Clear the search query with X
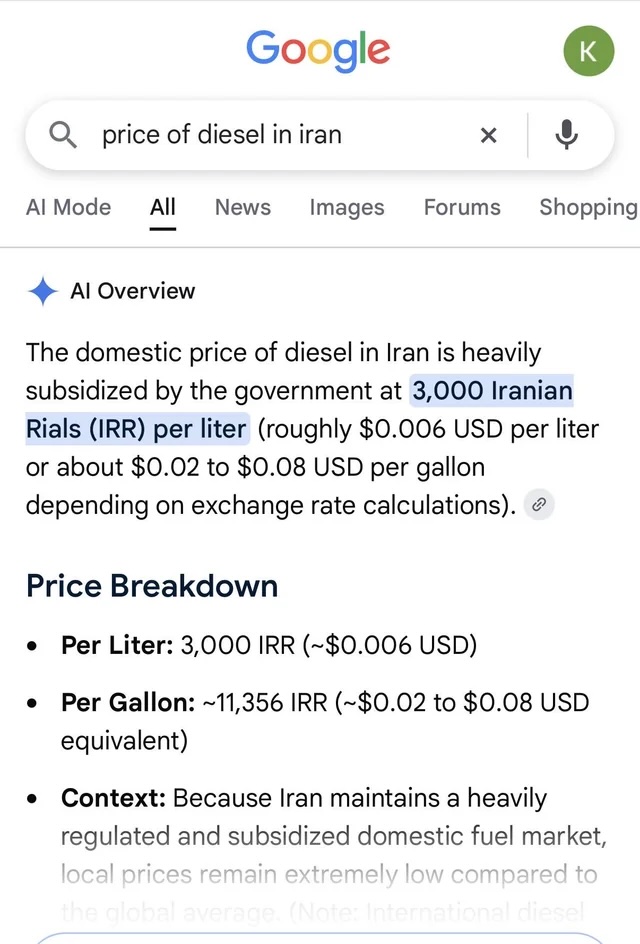The height and width of the screenshot is (944, 640). 488,135
